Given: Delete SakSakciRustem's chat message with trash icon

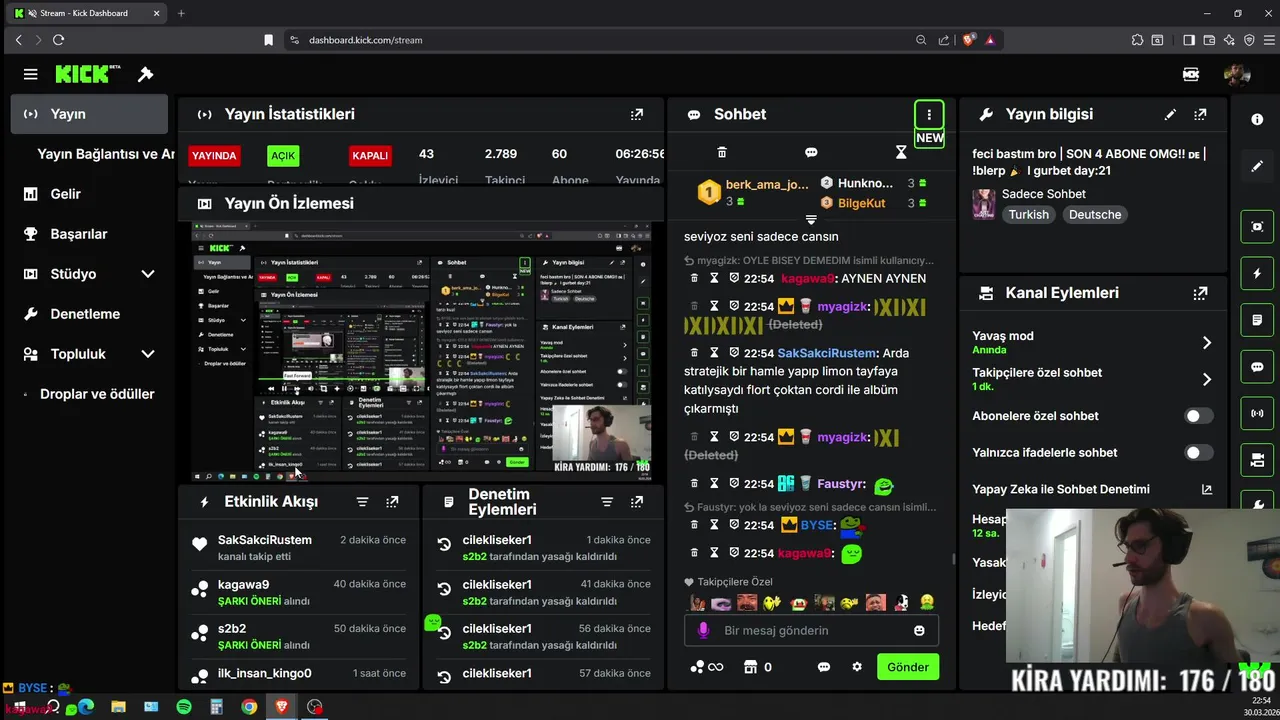Looking at the screenshot, I should coord(695,353).
